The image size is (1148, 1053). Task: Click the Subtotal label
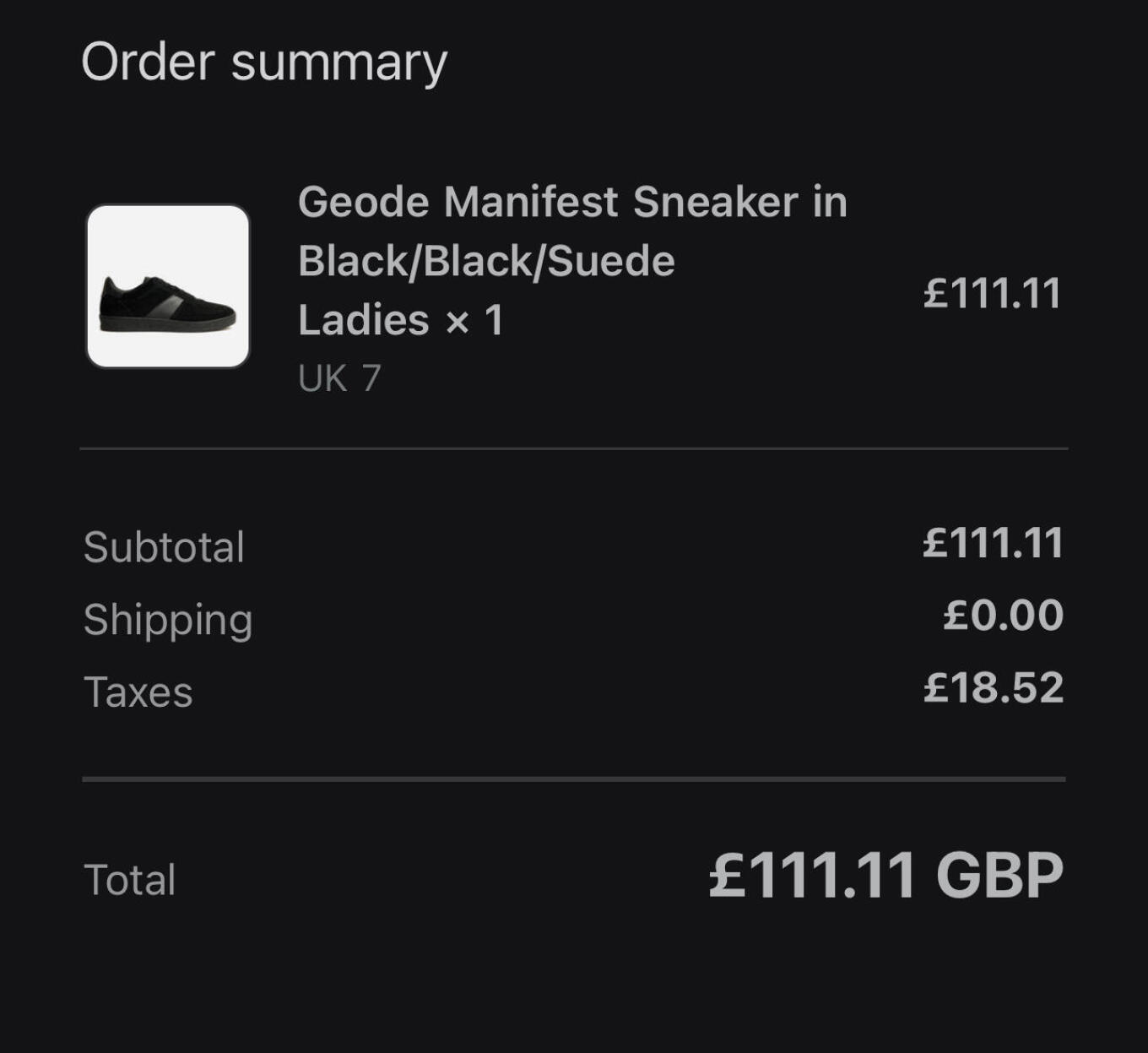pyautogui.click(x=164, y=547)
